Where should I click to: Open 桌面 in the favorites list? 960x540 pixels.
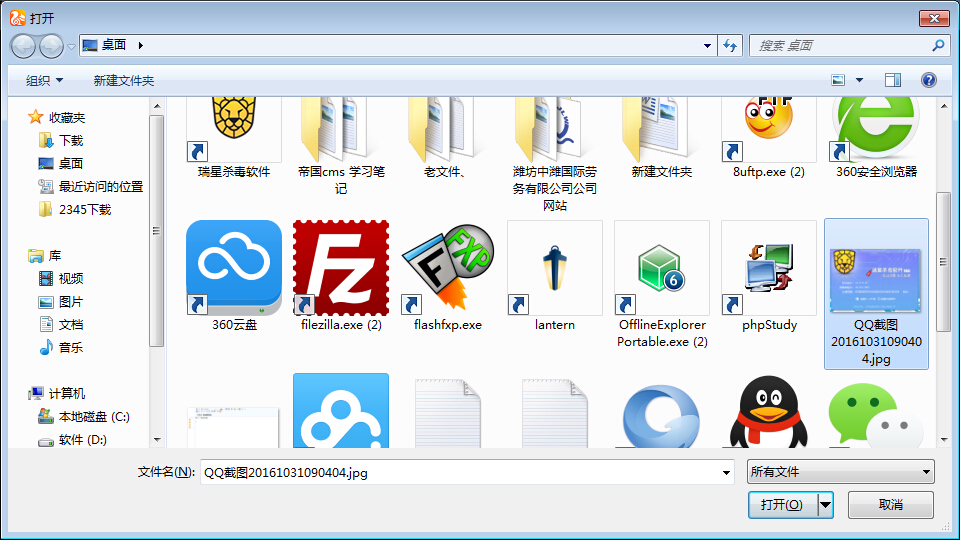coord(71,163)
